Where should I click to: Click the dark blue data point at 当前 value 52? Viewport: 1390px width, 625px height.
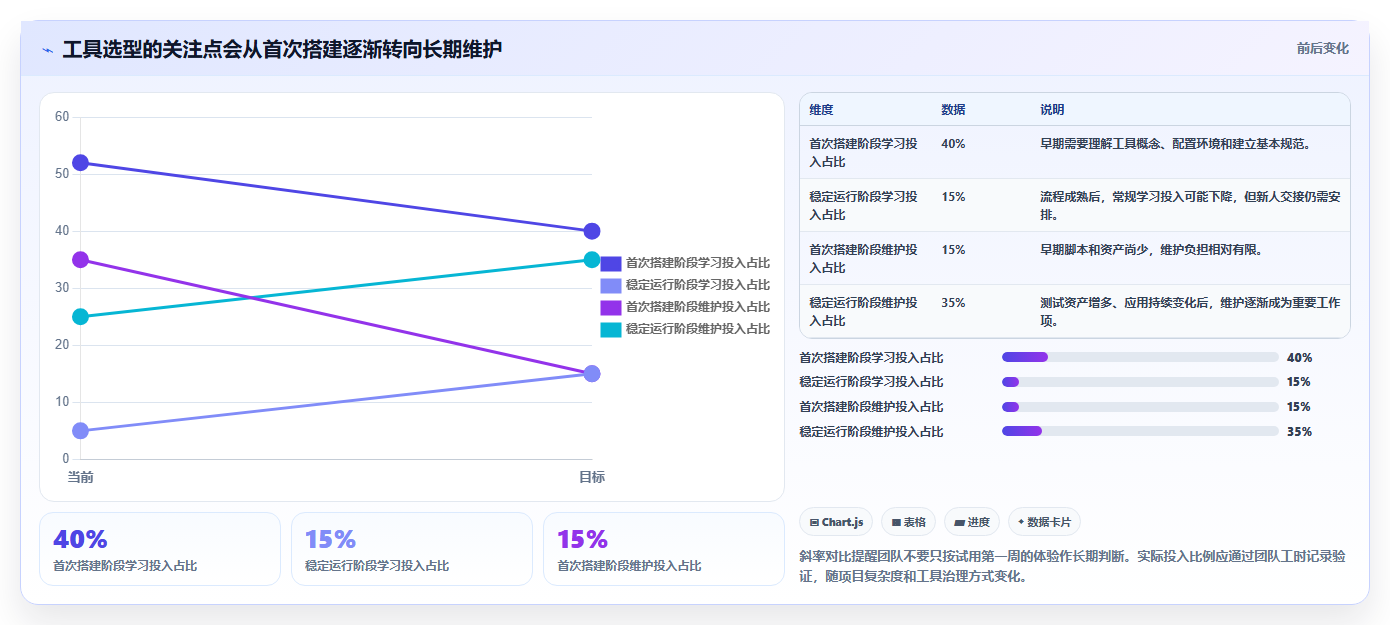click(81, 163)
